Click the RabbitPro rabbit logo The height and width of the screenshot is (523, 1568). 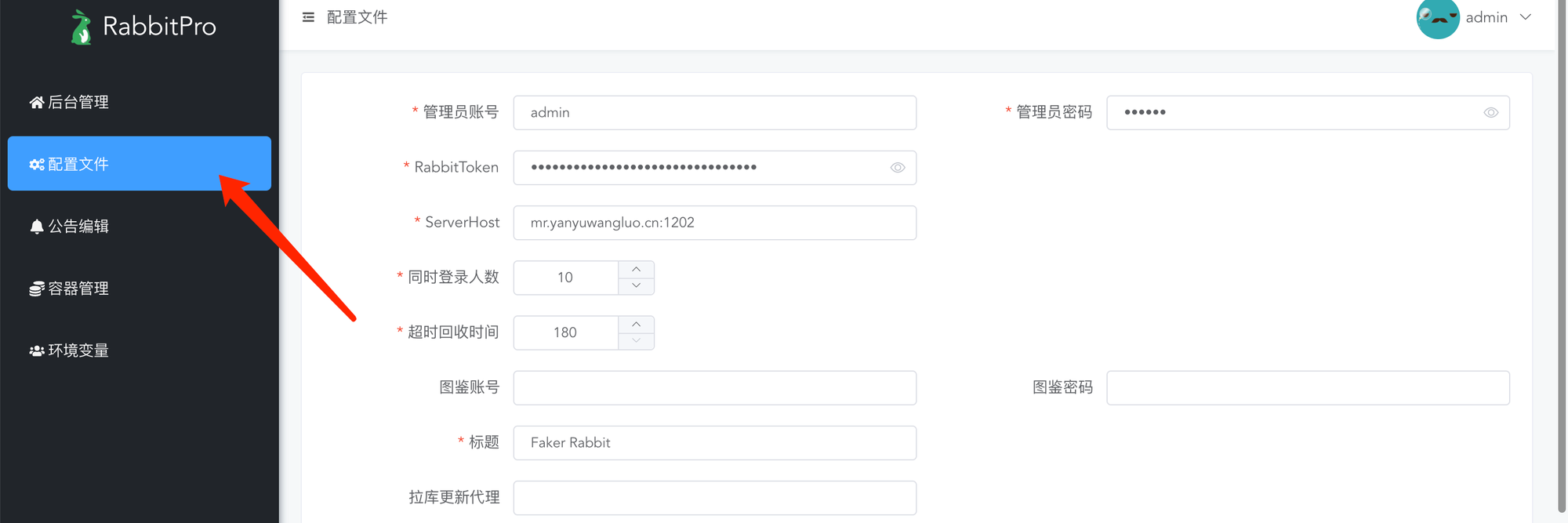click(82, 26)
